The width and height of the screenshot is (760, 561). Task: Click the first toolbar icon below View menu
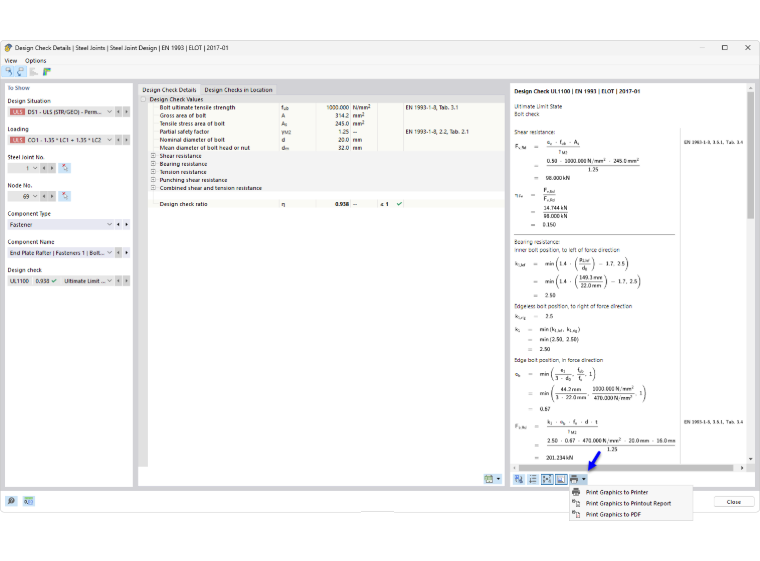(x=8, y=72)
